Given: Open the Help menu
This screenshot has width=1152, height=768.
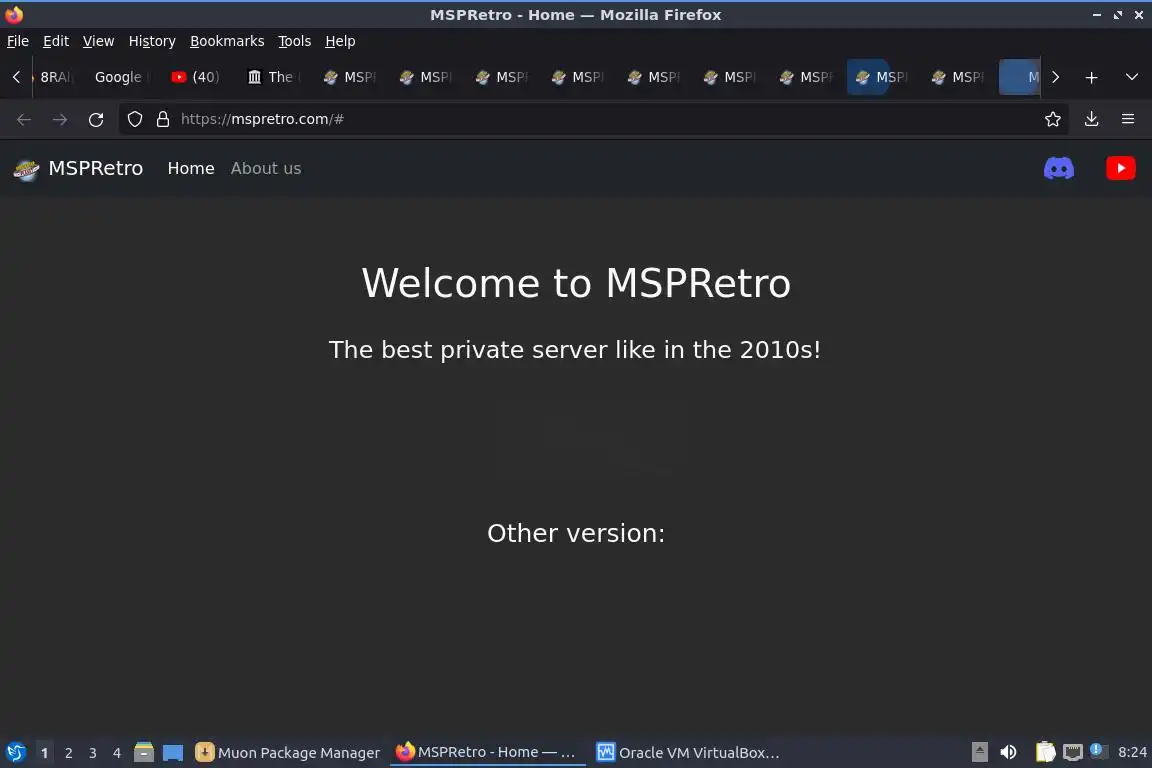Looking at the screenshot, I should (340, 41).
